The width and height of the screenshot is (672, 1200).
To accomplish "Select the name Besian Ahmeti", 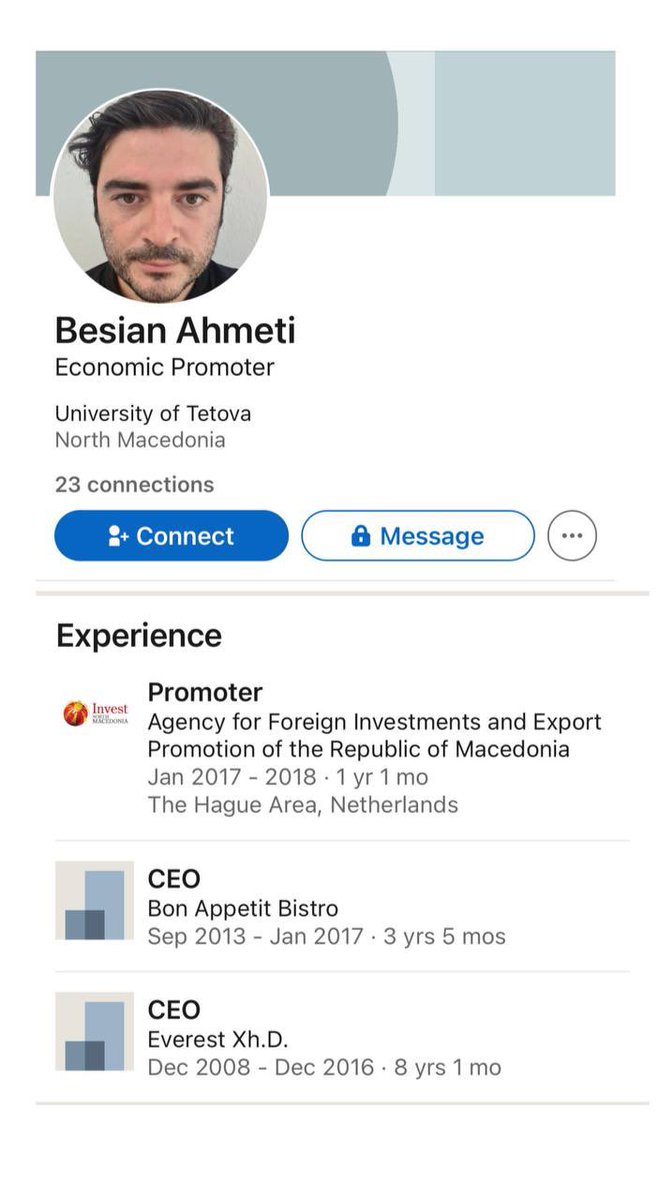I will pyautogui.click(x=175, y=330).
